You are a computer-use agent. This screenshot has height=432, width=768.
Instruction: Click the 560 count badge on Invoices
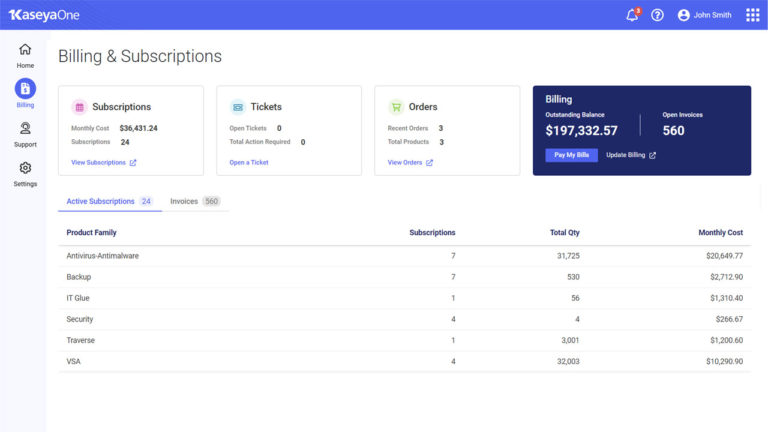tap(212, 201)
